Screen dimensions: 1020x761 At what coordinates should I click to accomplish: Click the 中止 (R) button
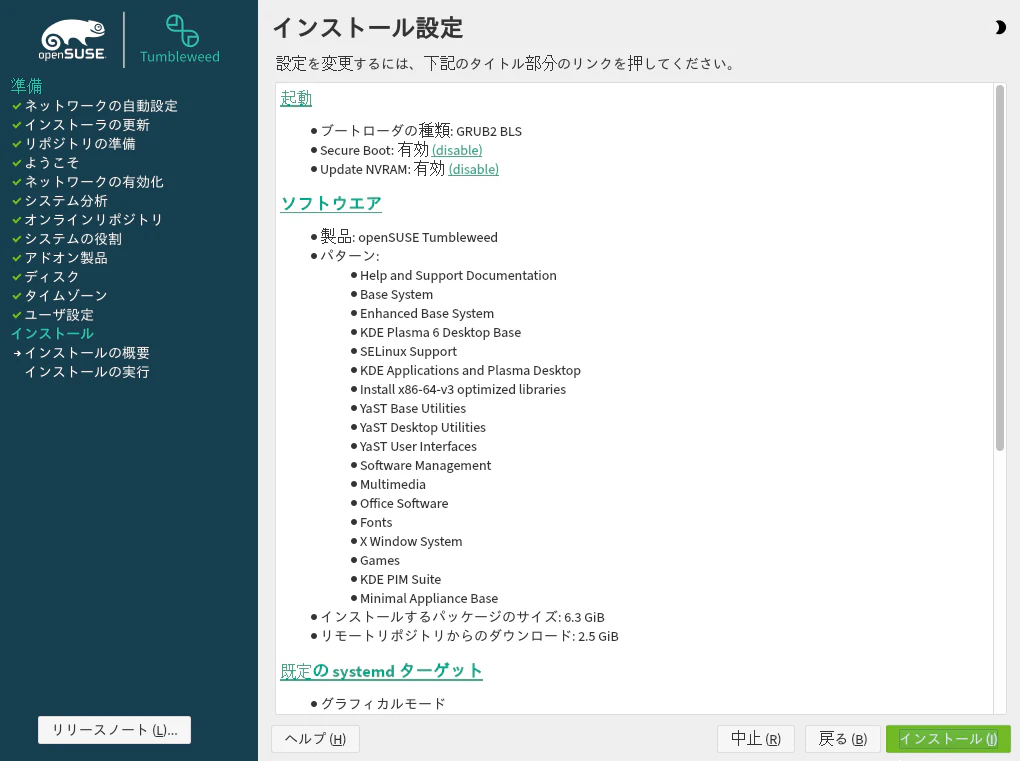(756, 739)
